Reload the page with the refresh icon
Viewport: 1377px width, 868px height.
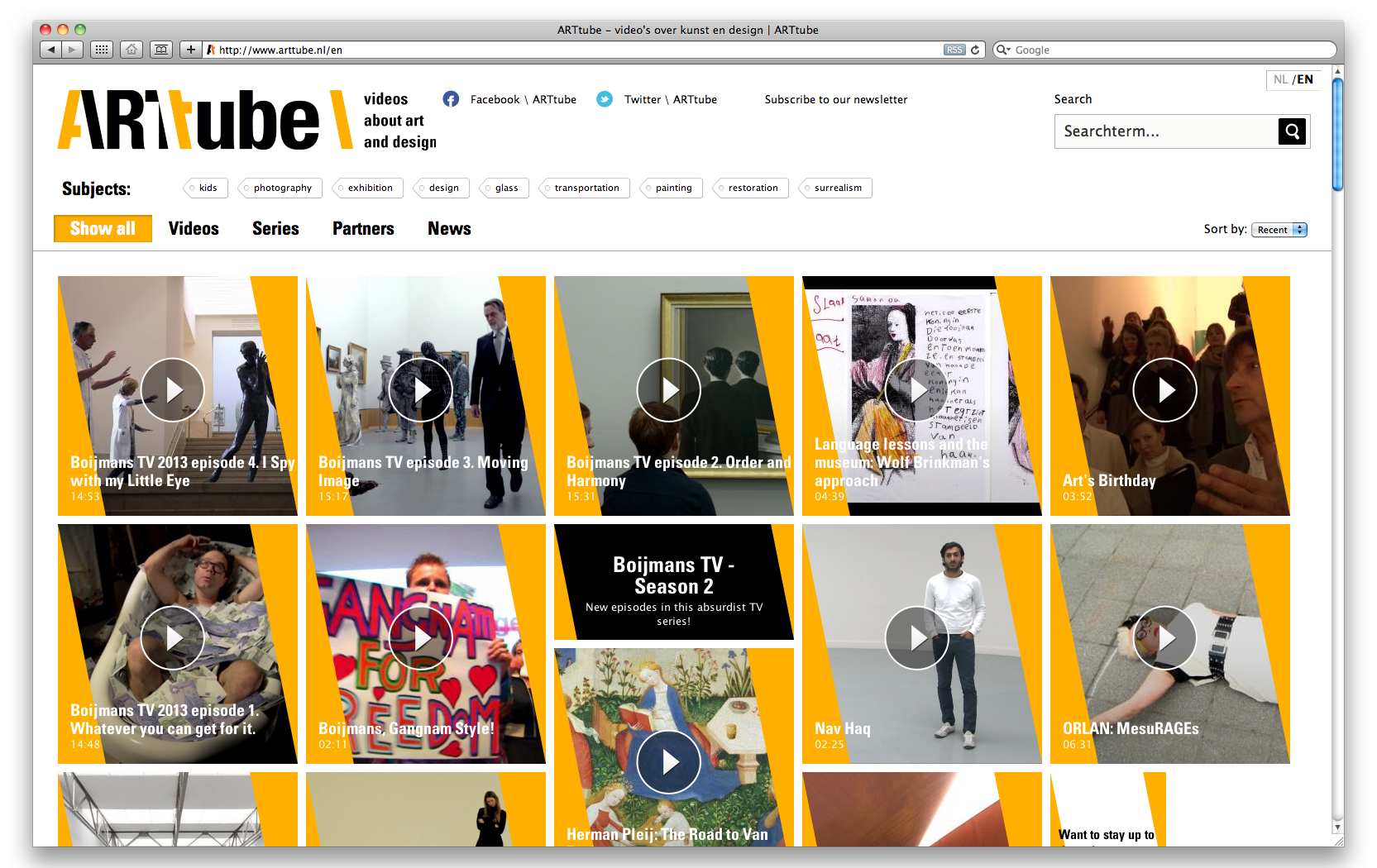click(975, 50)
